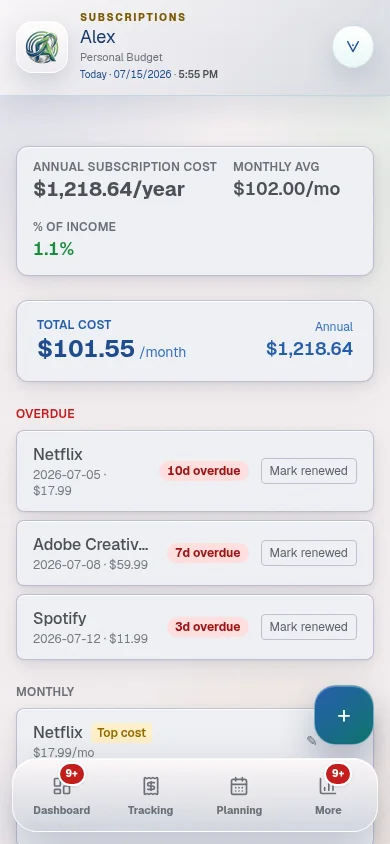Mark Spotify subscription as renewed

click(x=309, y=627)
